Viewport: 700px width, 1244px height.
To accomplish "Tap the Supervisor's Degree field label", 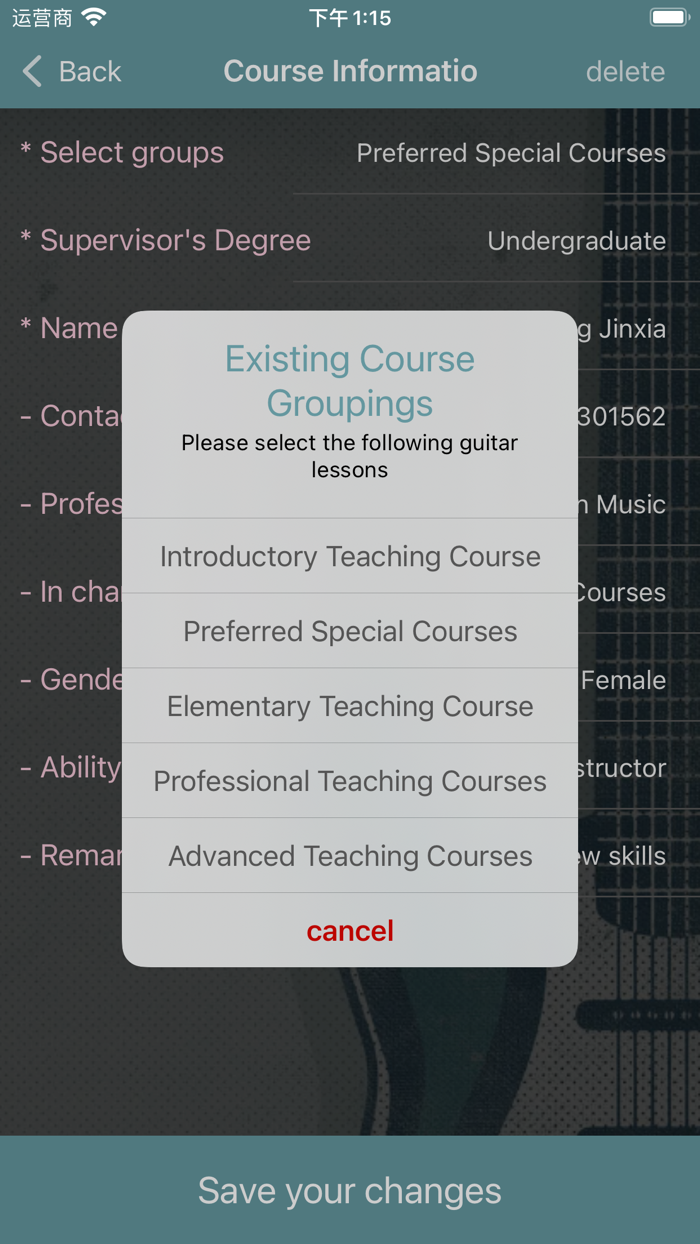I will click(x=175, y=241).
